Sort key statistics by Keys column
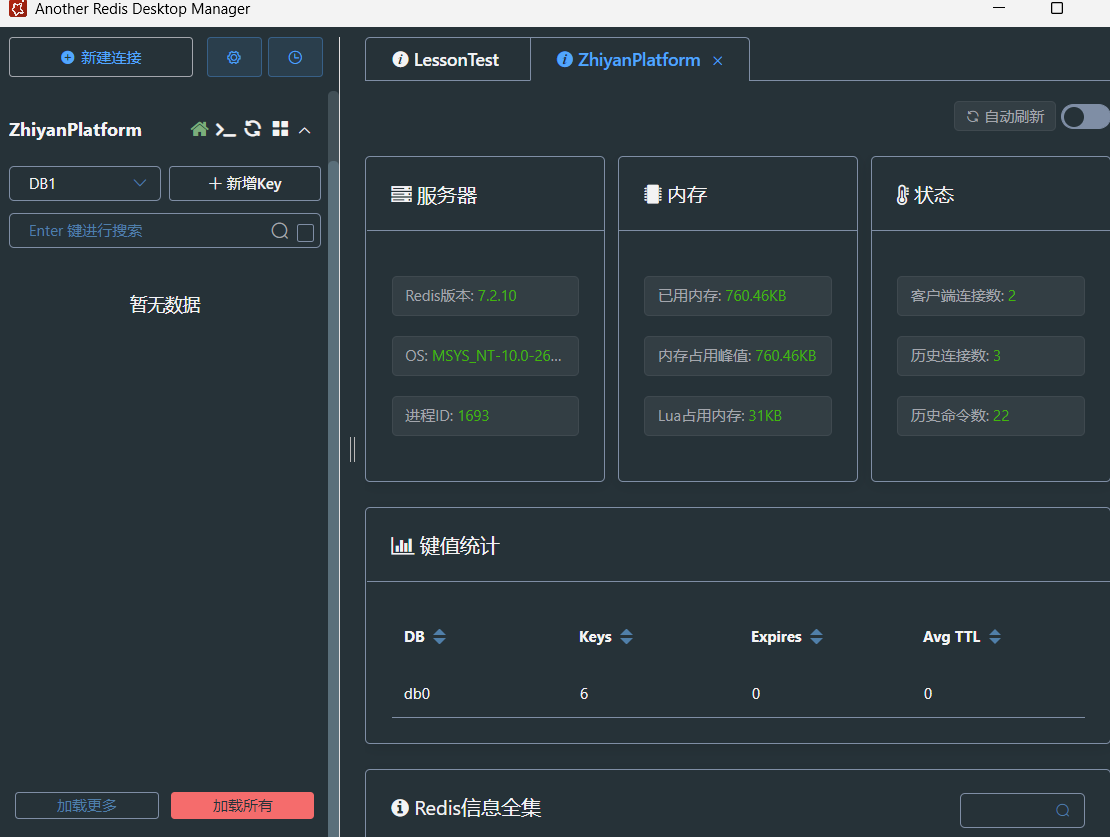 626,637
